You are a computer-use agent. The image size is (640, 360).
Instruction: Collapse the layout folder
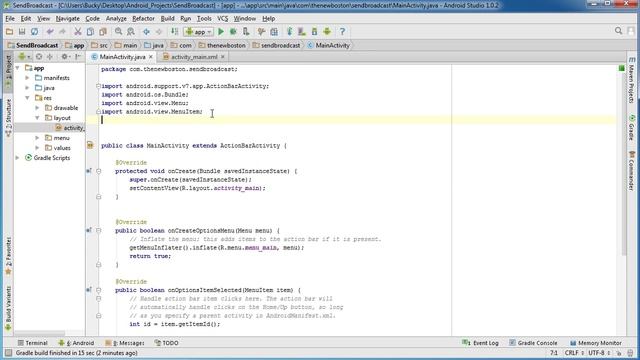37,118
